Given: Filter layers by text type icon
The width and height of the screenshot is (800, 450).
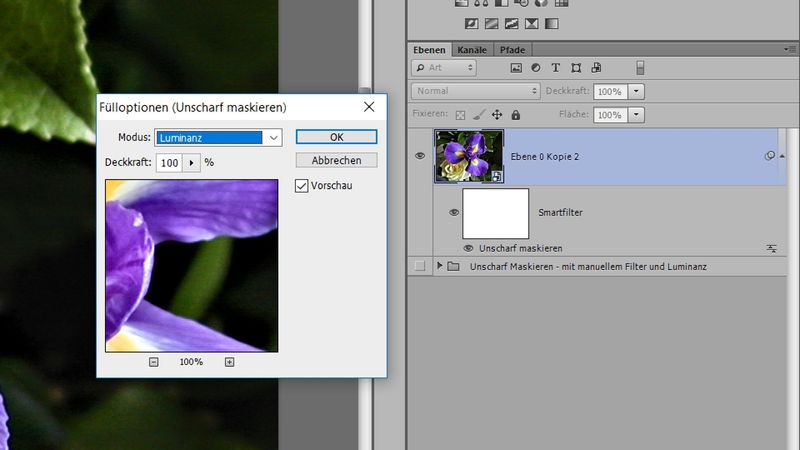Looking at the screenshot, I should (x=556, y=68).
